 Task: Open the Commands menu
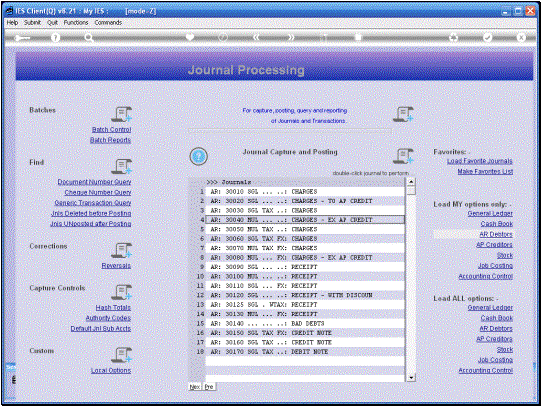click(108, 22)
